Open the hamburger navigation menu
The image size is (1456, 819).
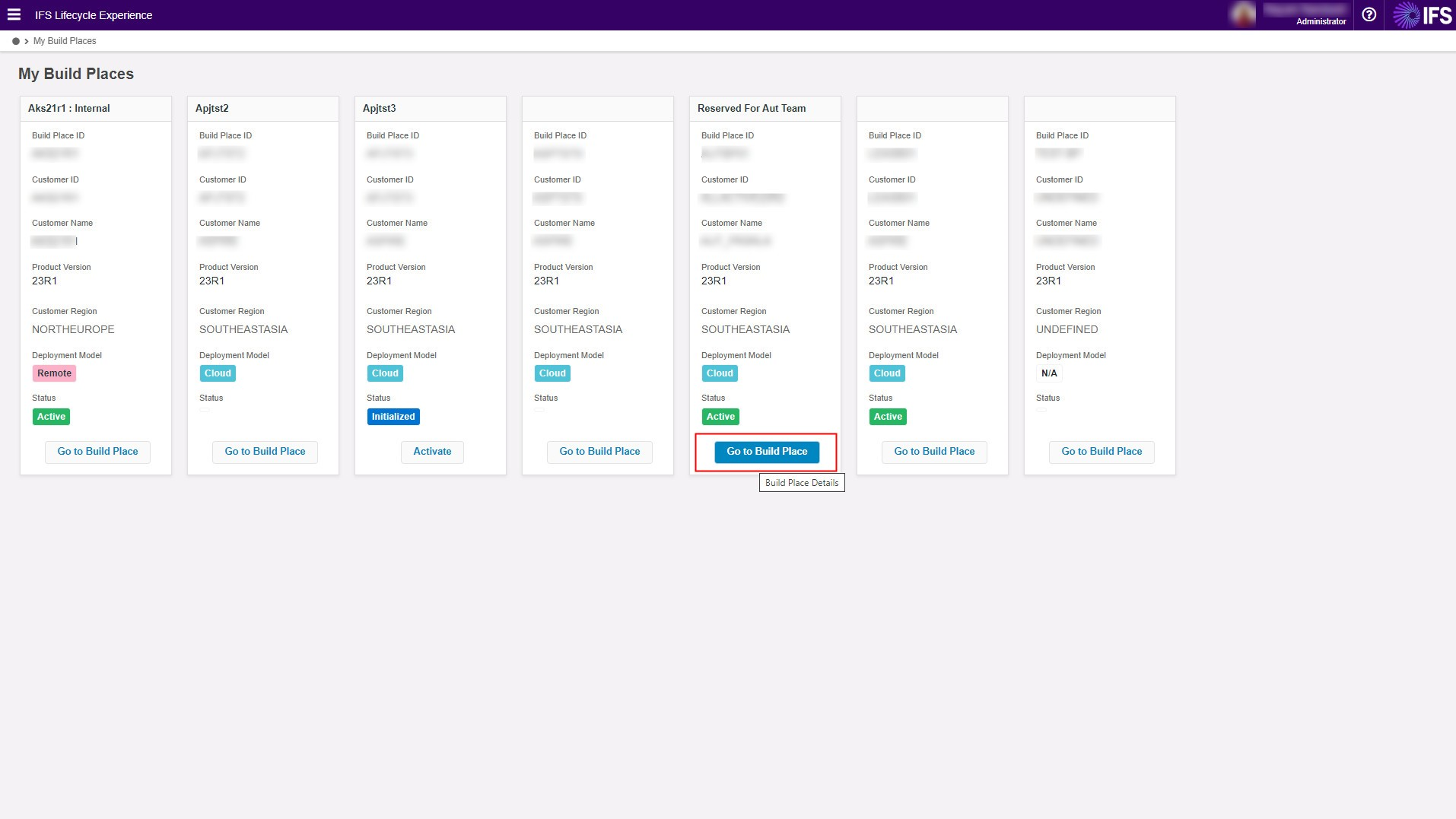[14, 14]
